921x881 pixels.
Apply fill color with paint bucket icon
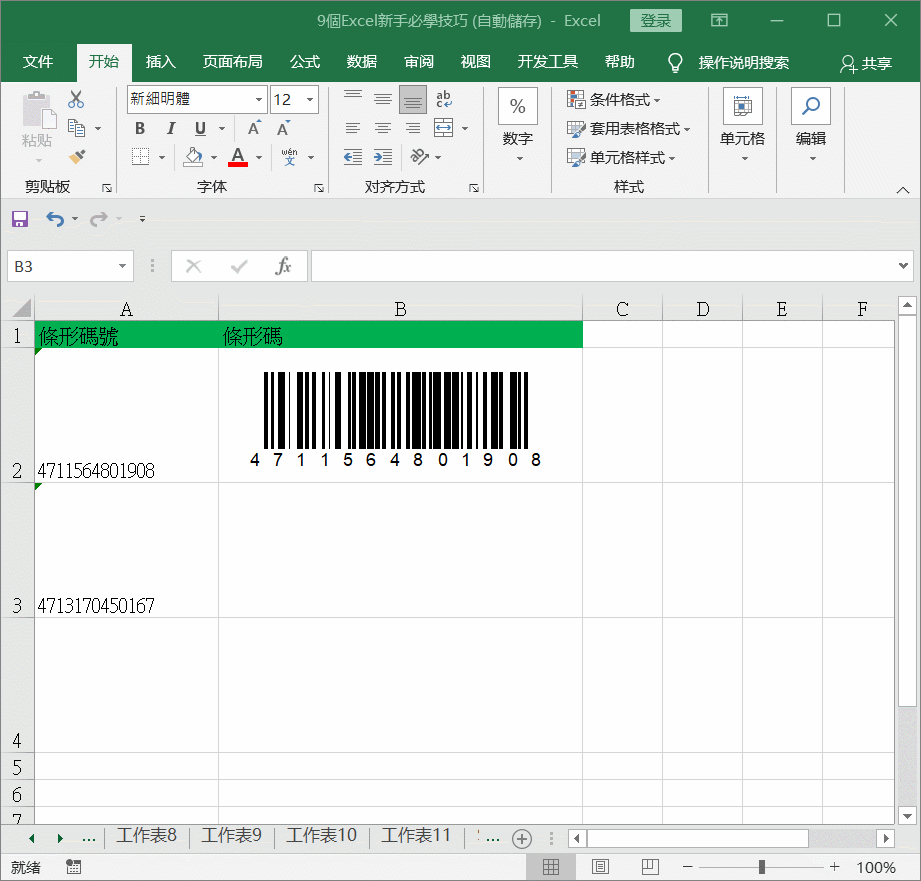(x=193, y=157)
